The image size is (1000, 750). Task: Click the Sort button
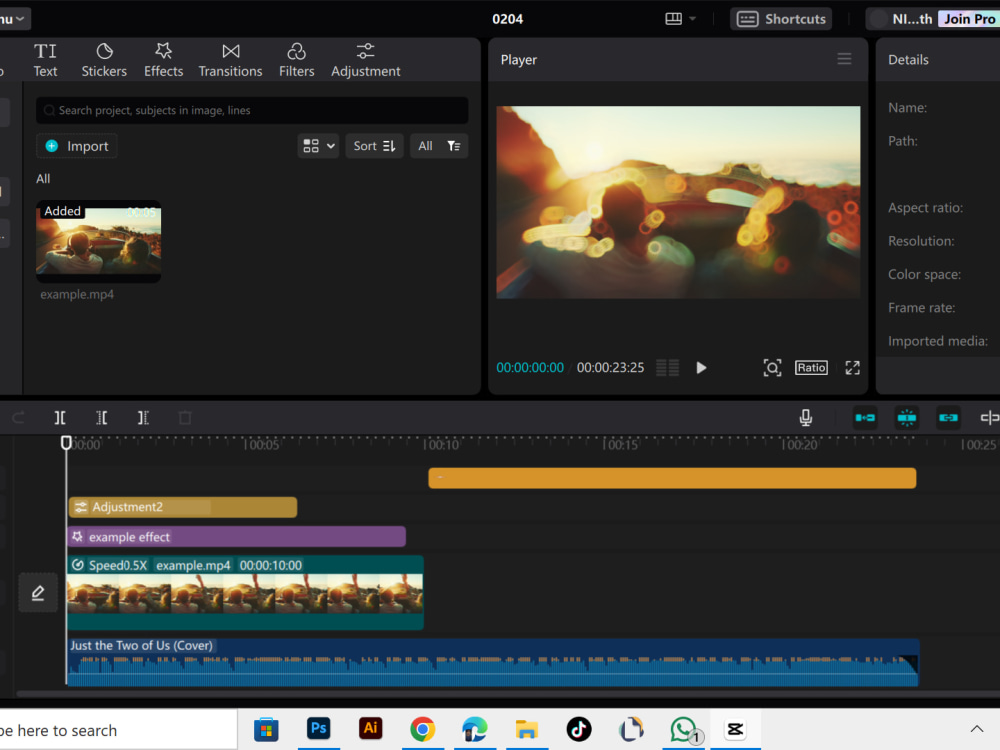coord(374,146)
